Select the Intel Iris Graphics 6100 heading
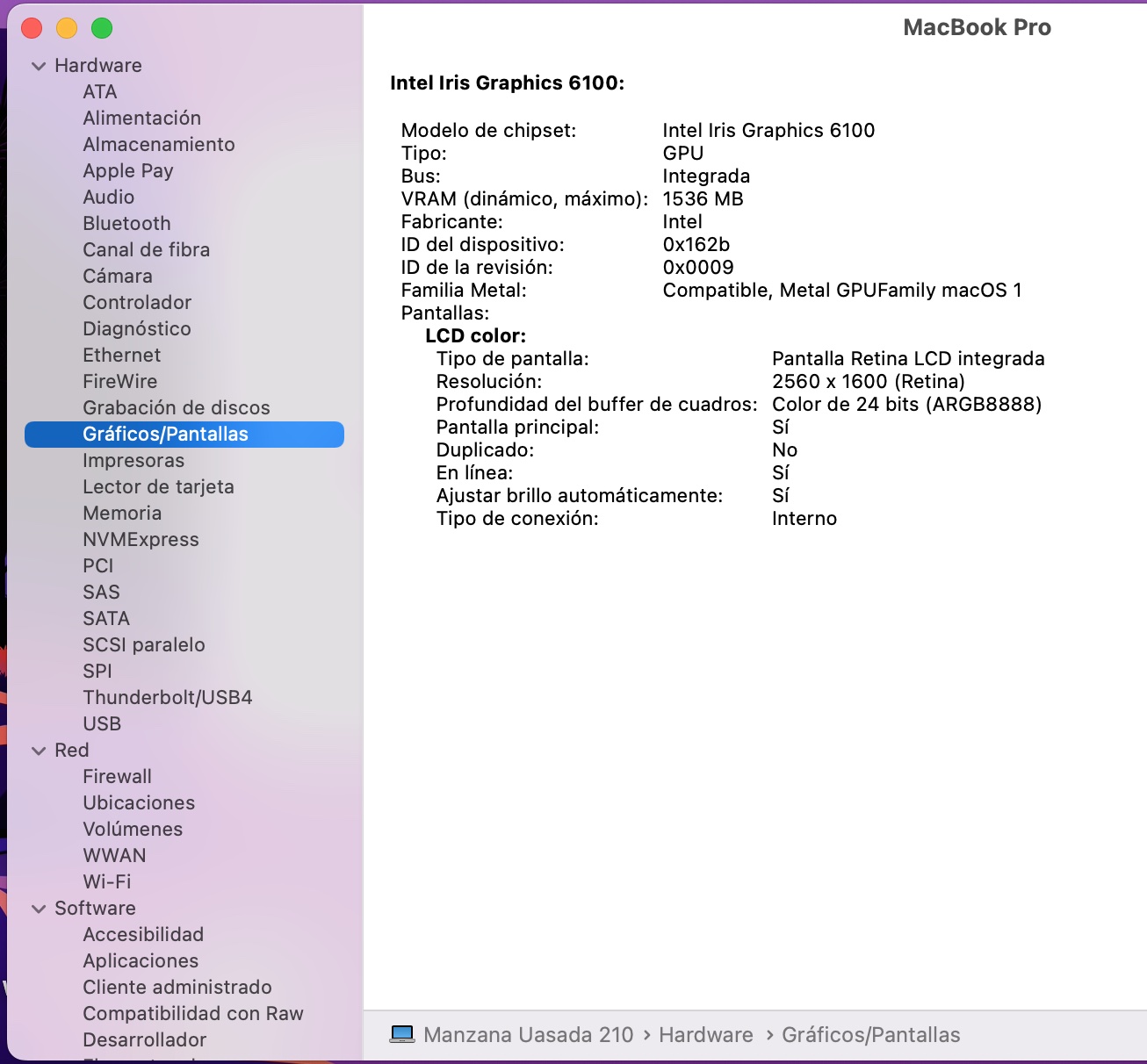This screenshot has width=1147, height=1064. (507, 83)
